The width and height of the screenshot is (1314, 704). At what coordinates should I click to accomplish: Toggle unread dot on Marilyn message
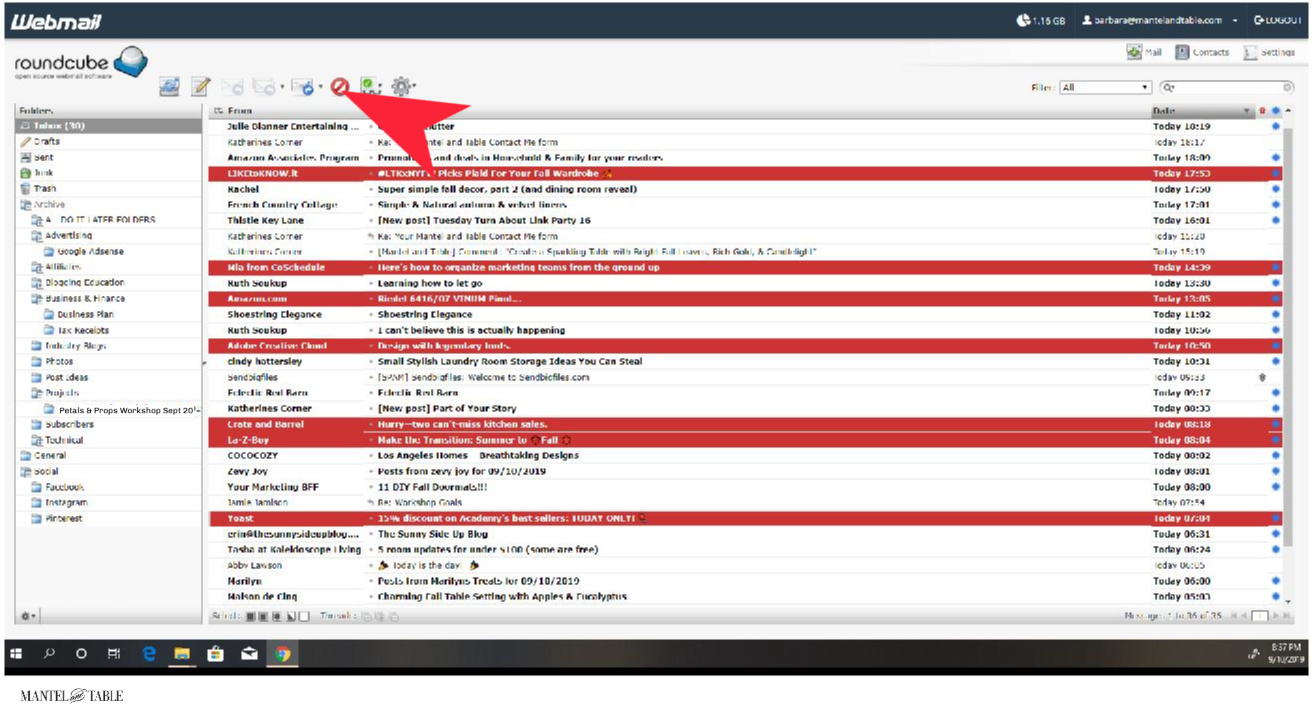pyautogui.click(x=1276, y=581)
